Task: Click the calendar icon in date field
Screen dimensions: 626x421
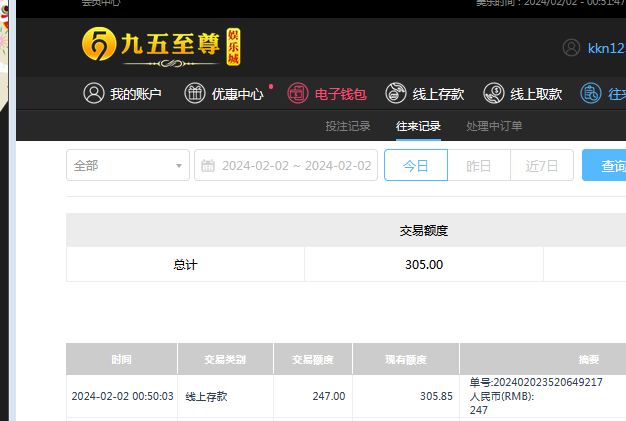Action: tap(208, 166)
